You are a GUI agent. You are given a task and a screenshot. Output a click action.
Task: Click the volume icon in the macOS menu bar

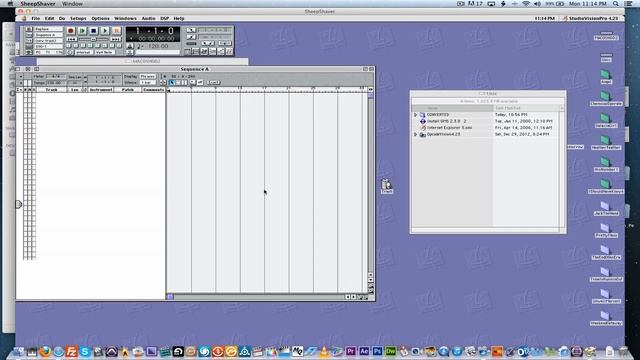[x=537, y=4]
